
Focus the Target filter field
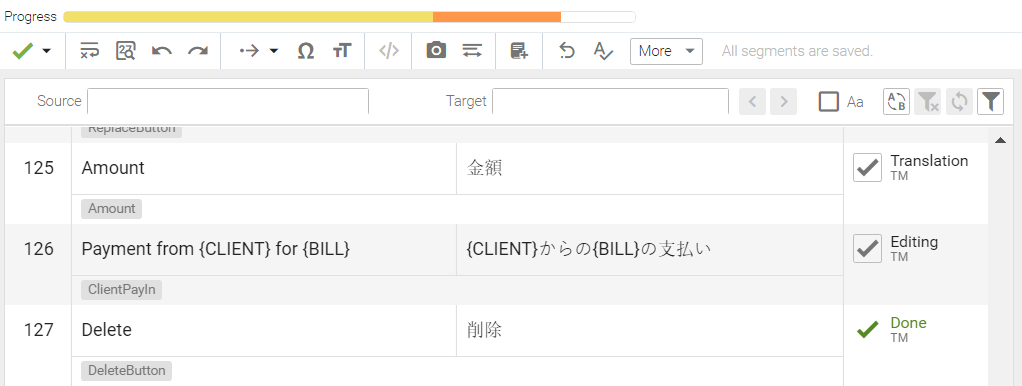[610, 101]
